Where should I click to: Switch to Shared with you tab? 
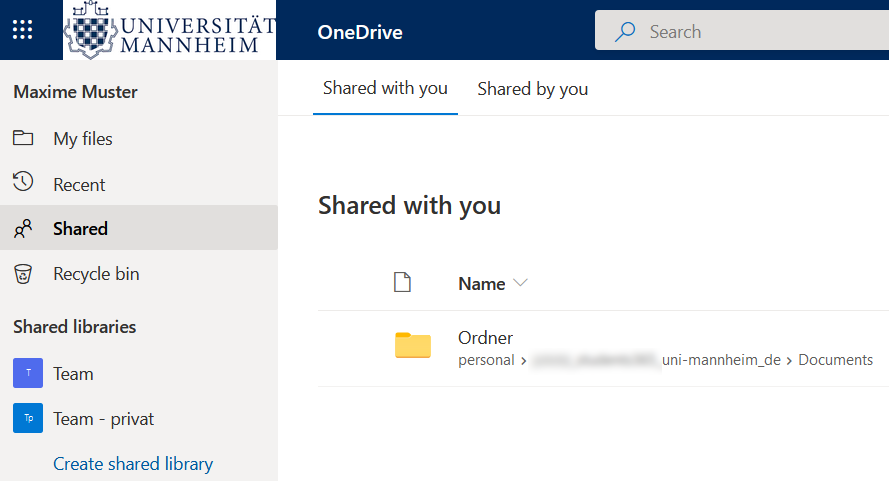pyautogui.click(x=386, y=88)
